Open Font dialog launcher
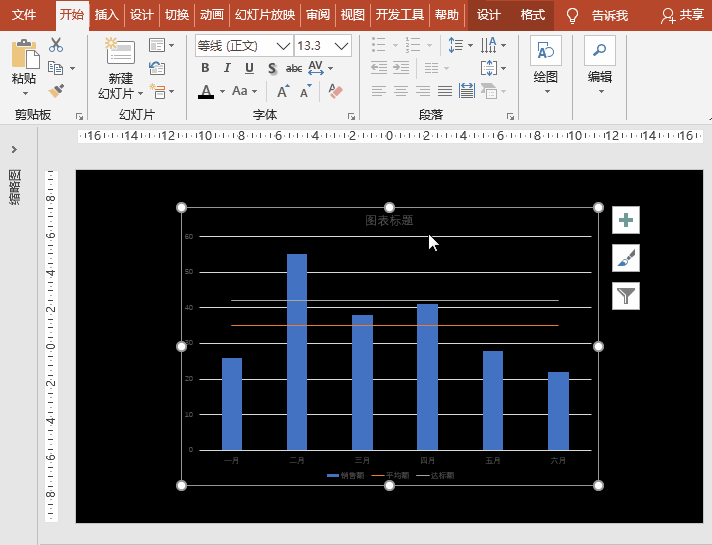Viewport: 712px width, 545px height. pos(351,117)
